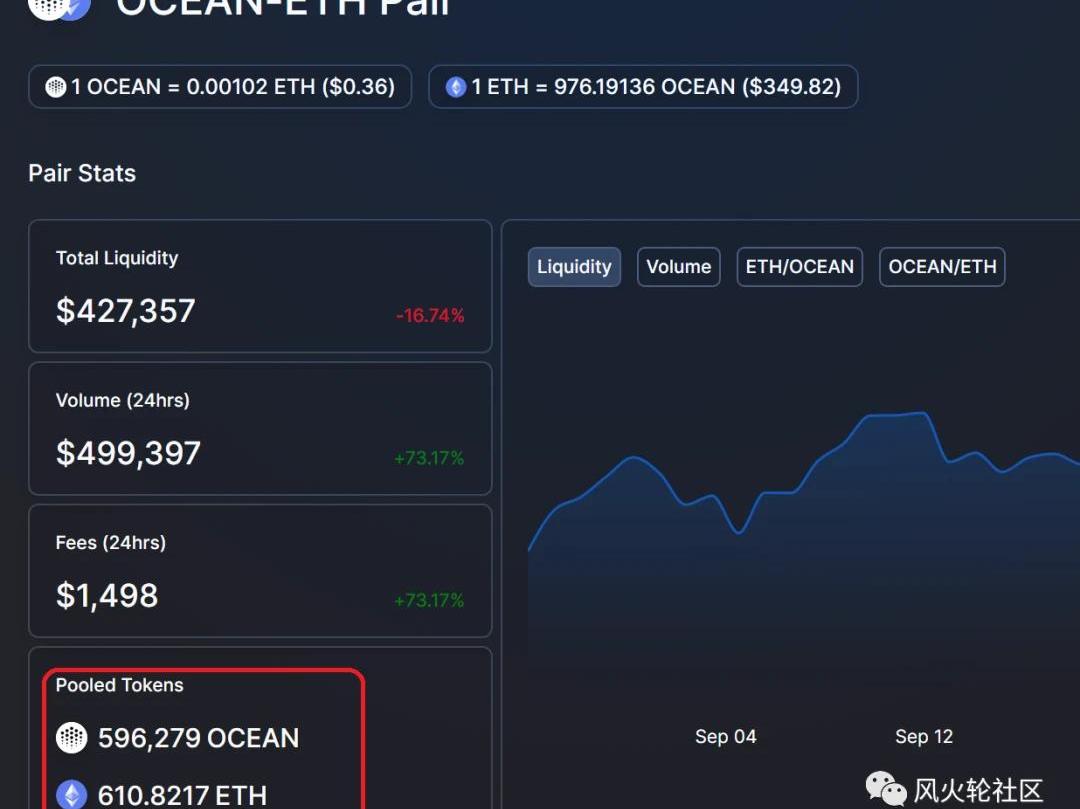
Task: Click the OCEAN icon in Pooled Tokens
Action: pos(71,738)
